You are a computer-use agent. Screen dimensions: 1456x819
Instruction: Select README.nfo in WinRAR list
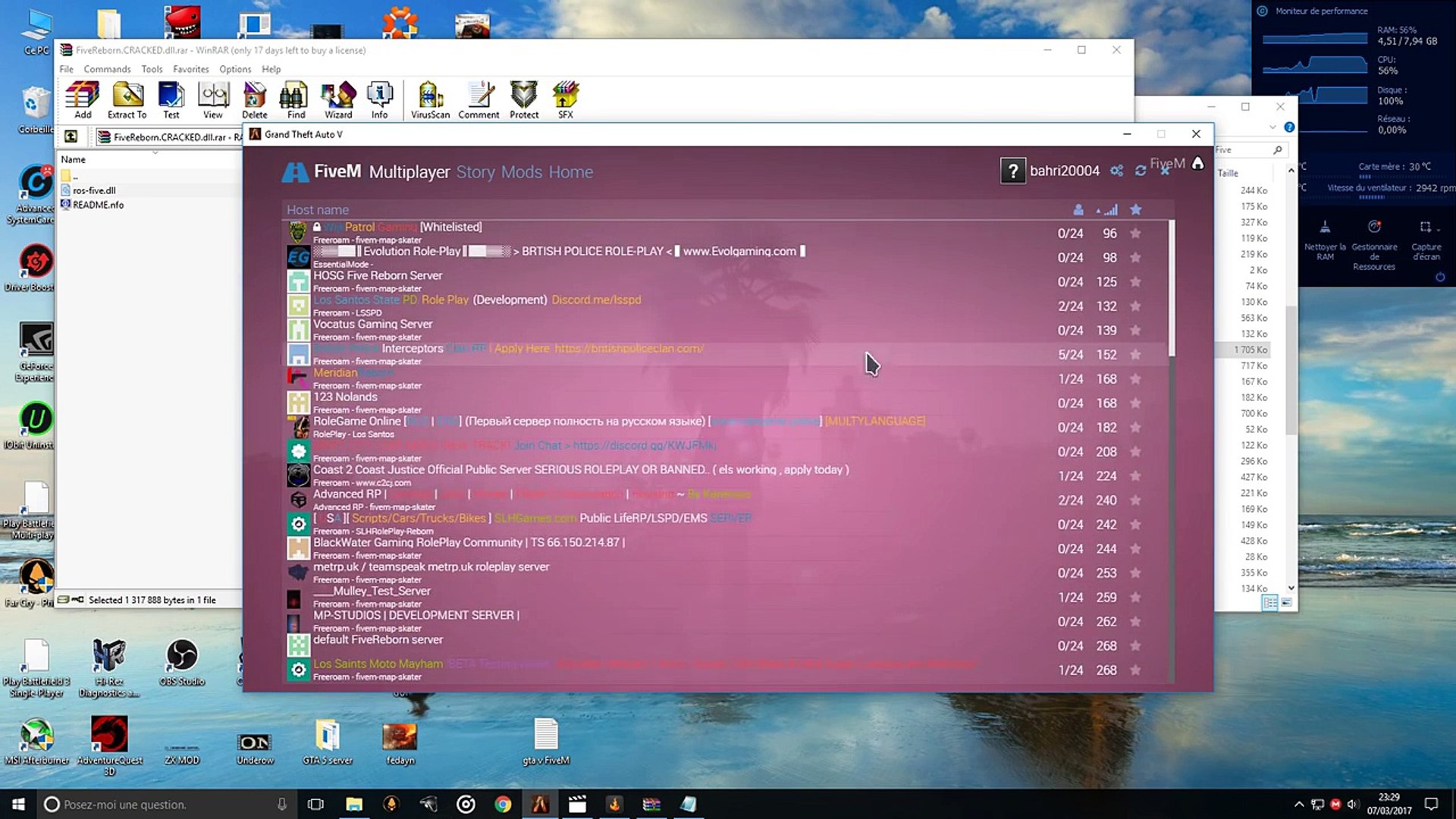(x=98, y=205)
